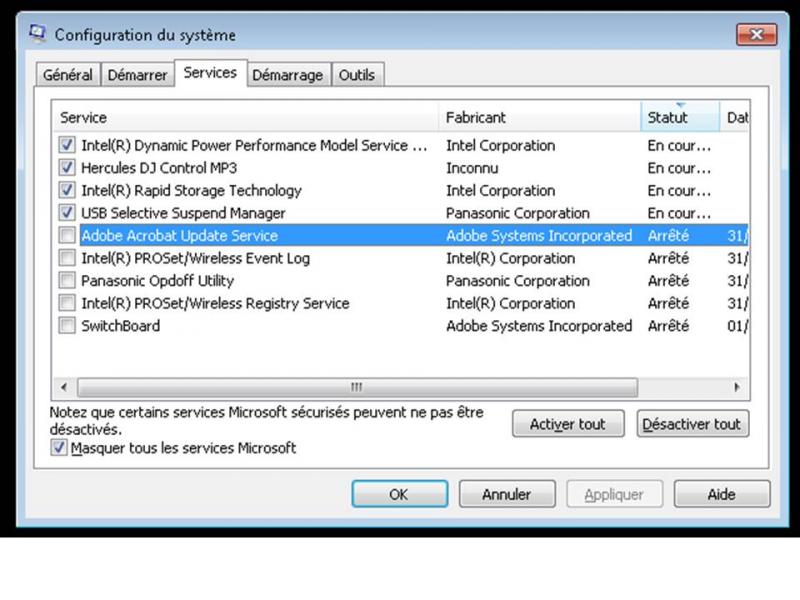Enable the SwitchBoard service checkbox
The image size is (800, 600).
pos(67,326)
